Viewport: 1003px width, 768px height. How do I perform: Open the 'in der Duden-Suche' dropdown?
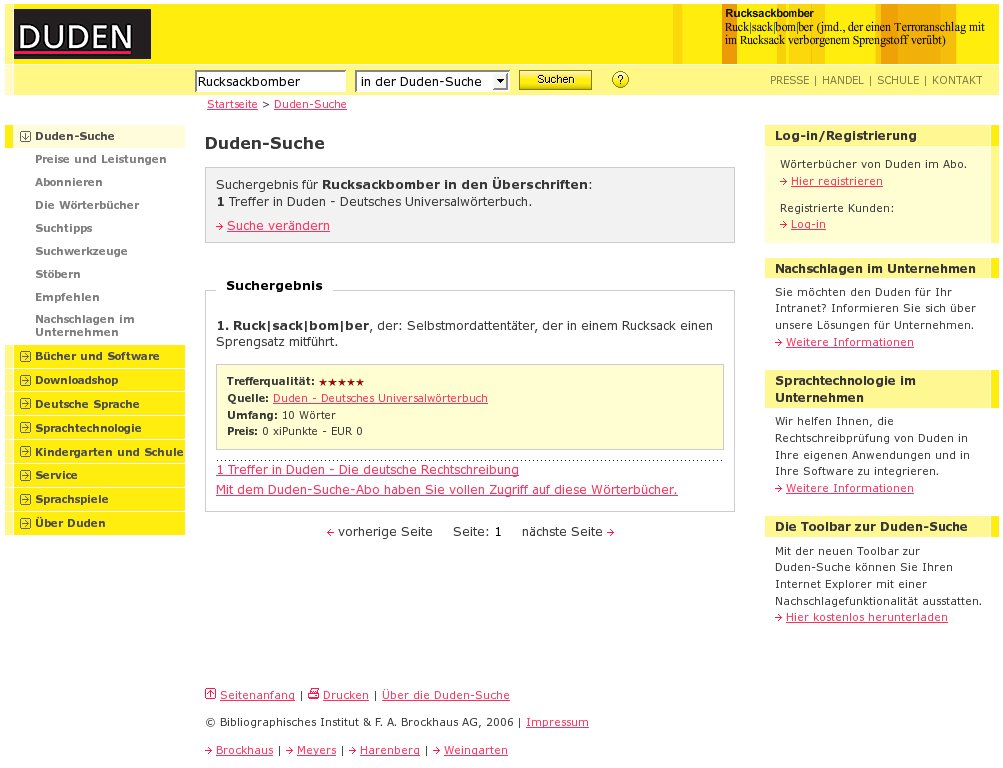pyautogui.click(x=432, y=81)
